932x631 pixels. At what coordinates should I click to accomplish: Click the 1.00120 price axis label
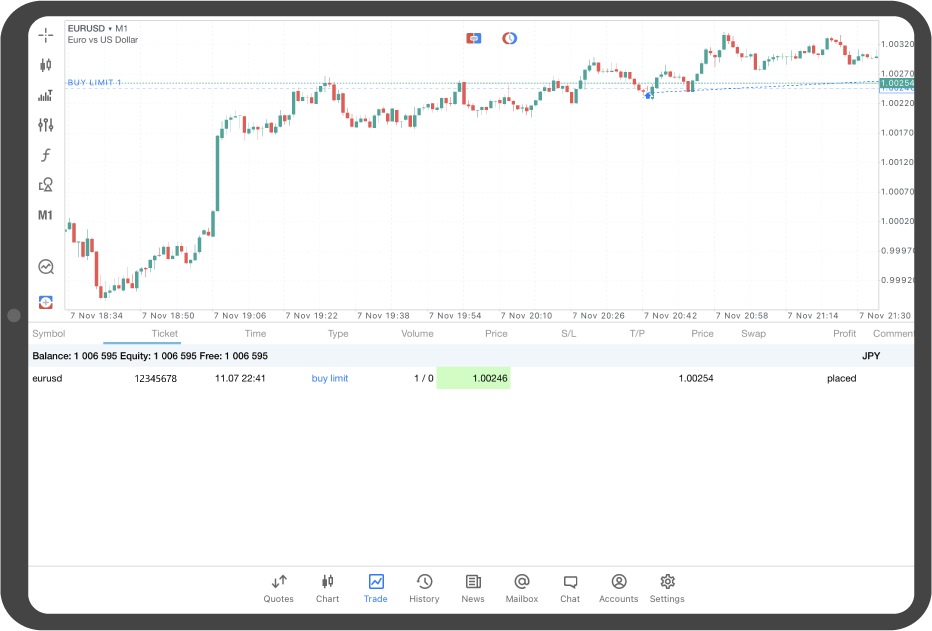coord(898,162)
